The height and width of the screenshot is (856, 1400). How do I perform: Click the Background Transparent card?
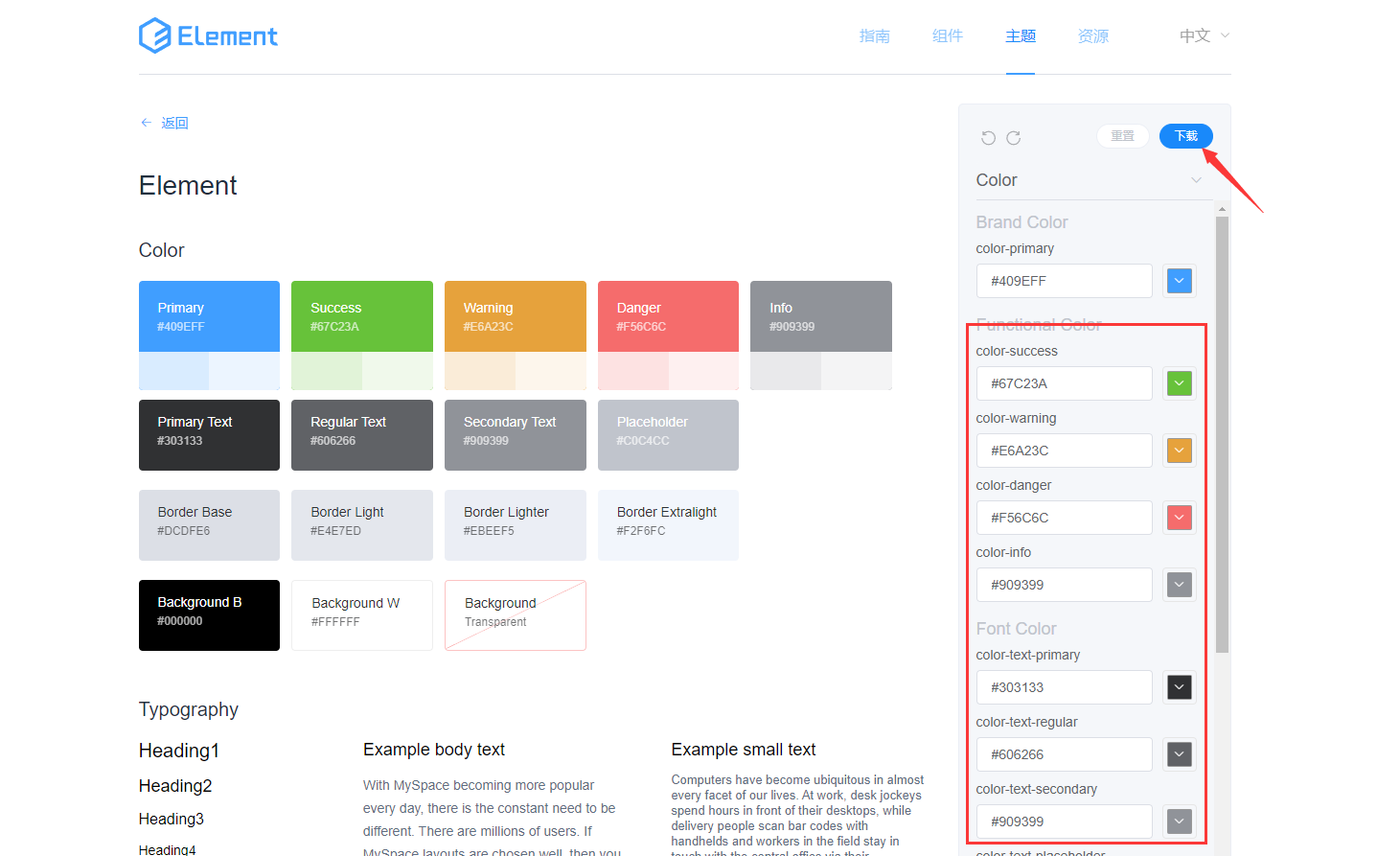point(516,615)
